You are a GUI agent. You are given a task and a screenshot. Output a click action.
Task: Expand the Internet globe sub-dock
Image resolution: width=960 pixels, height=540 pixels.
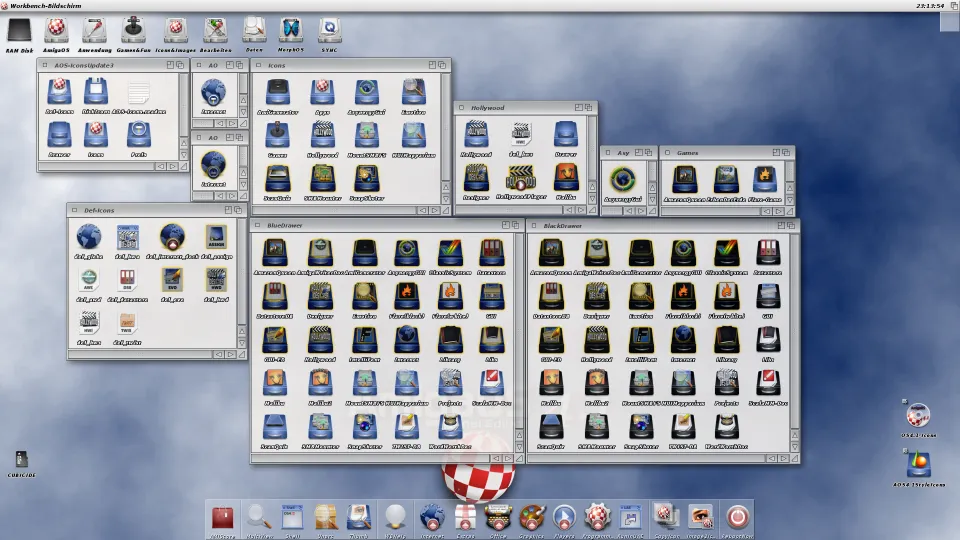432,516
